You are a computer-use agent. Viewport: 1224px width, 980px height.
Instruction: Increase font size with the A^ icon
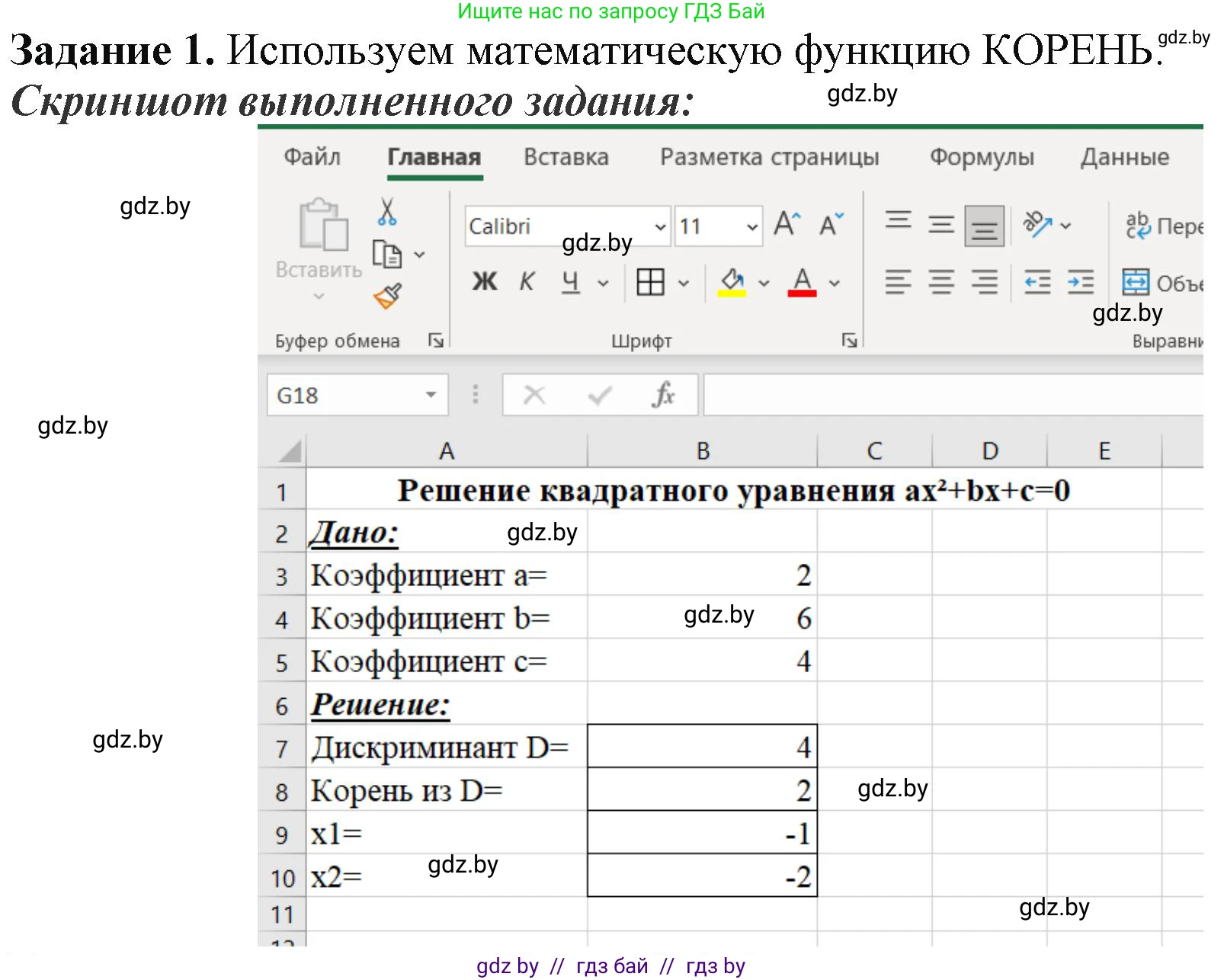click(x=787, y=223)
